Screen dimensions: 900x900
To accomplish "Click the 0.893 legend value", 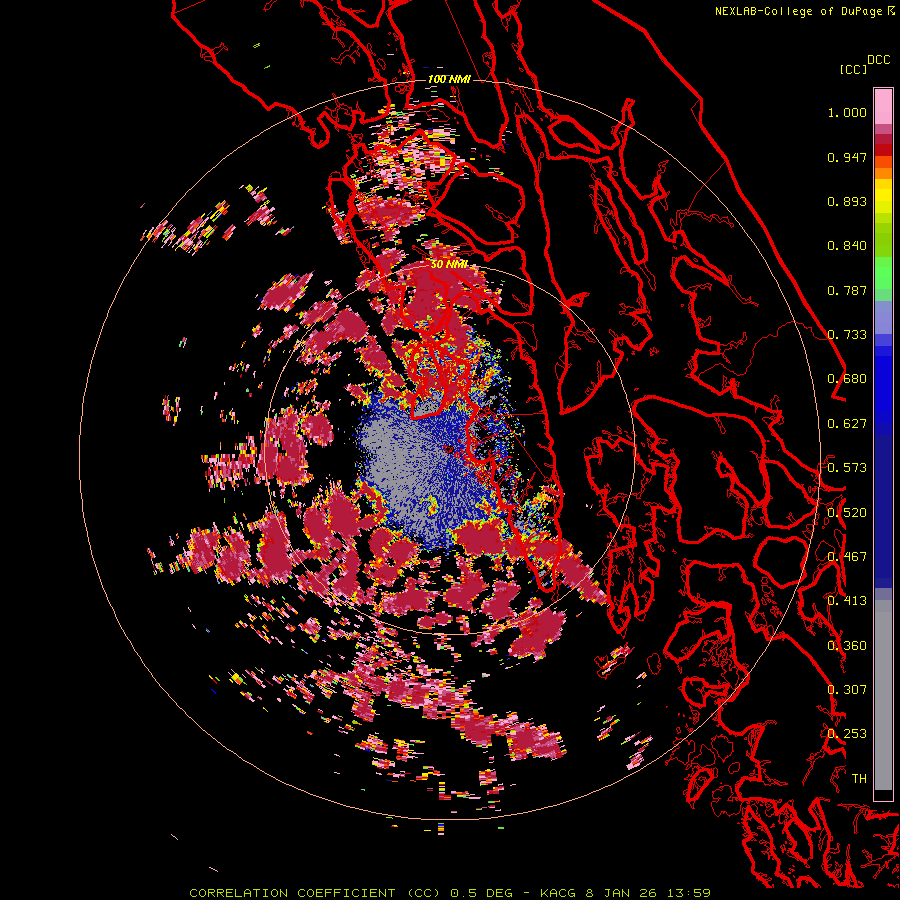I will click(847, 201).
